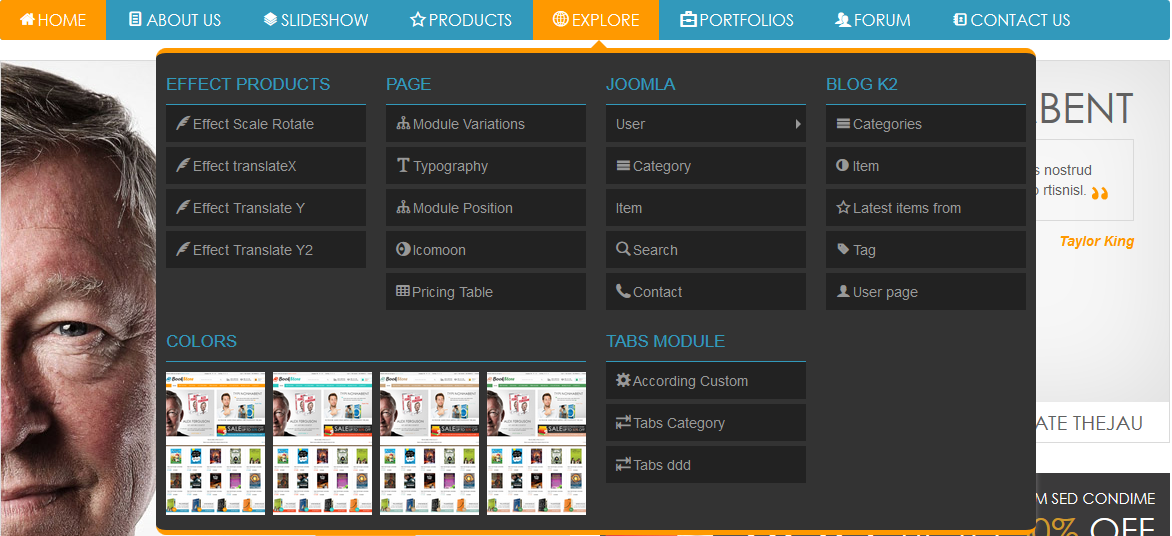This screenshot has width=1172, height=536.
Task: Select the fourth green color scheme thumbnail
Action: pos(536,443)
